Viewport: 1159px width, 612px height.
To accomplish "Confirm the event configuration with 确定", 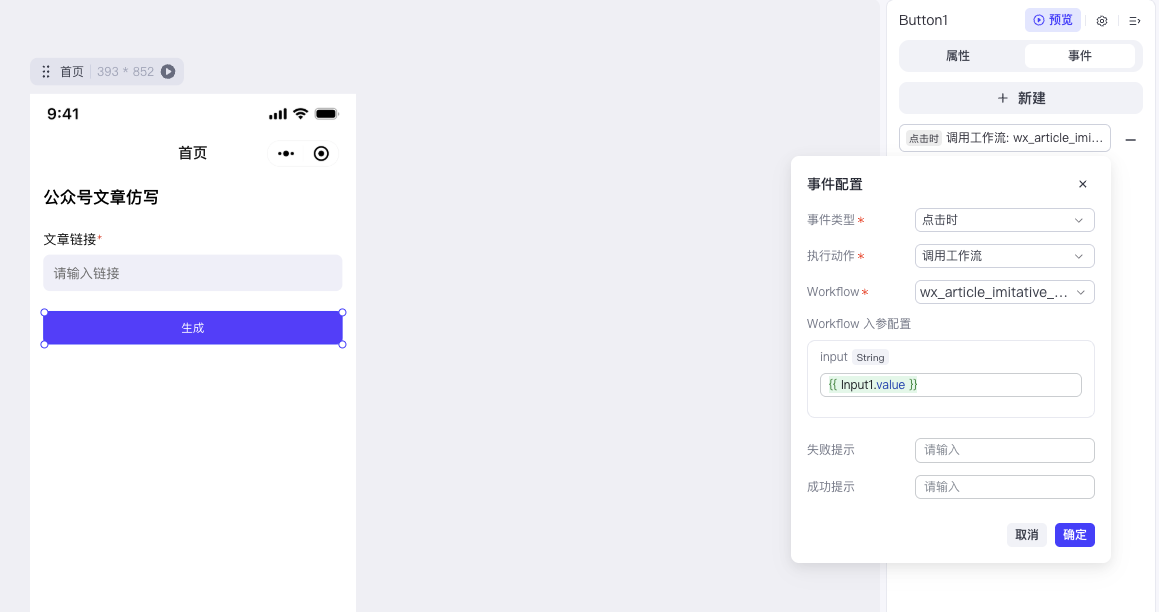I will [x=1074, y=535].
